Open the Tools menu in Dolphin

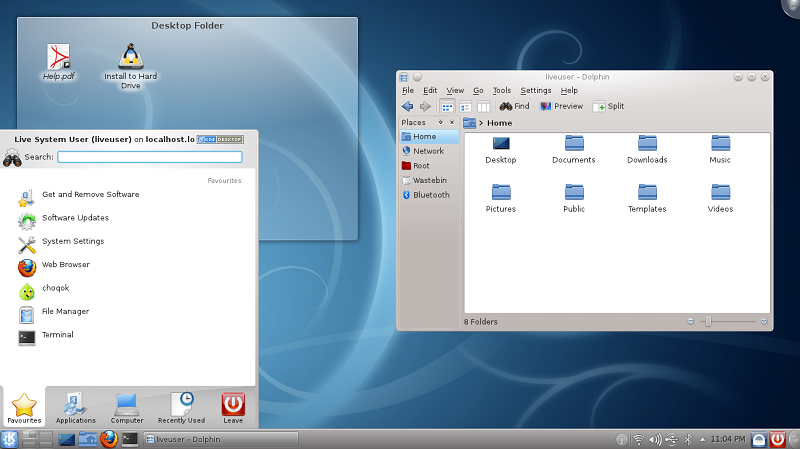pyautogui.click(x=501, y=90)
